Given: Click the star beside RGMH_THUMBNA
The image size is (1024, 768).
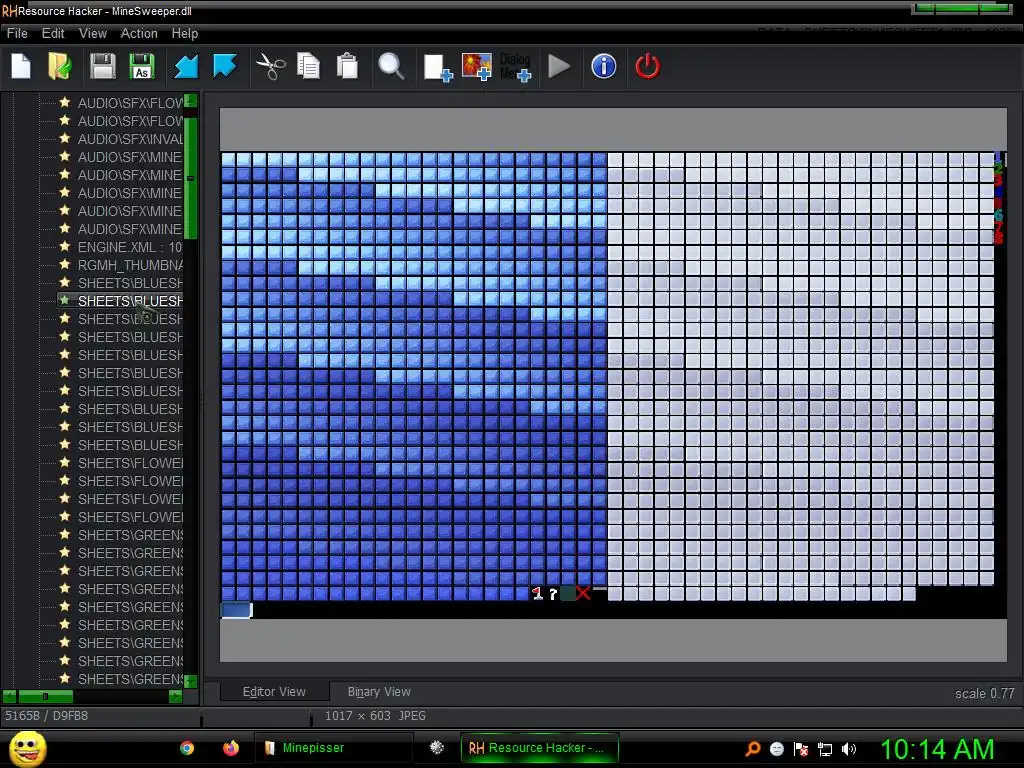Looking at the screenshot, I should coord(65,264).
